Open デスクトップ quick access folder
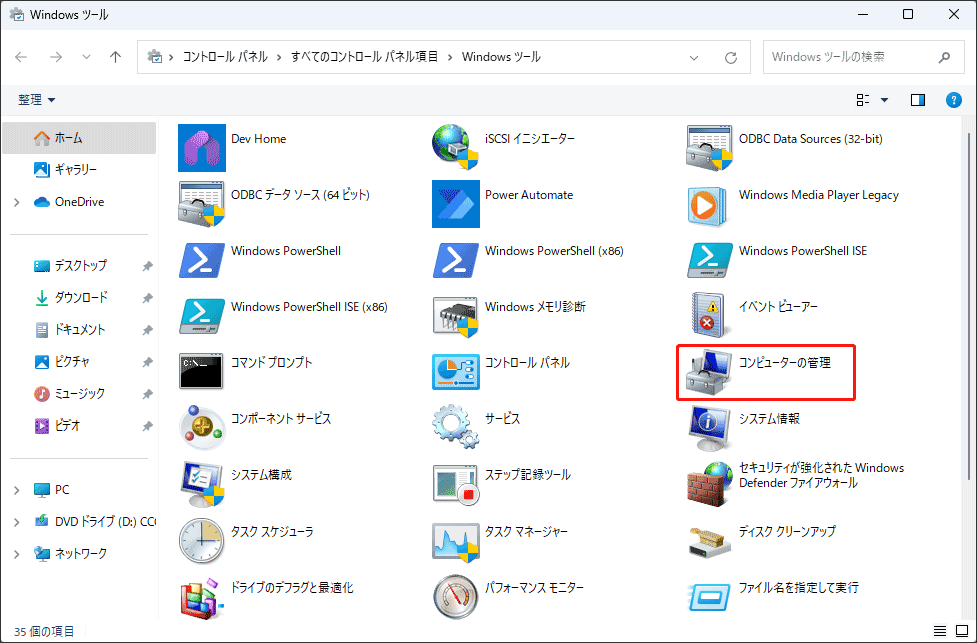 (79, 266)
